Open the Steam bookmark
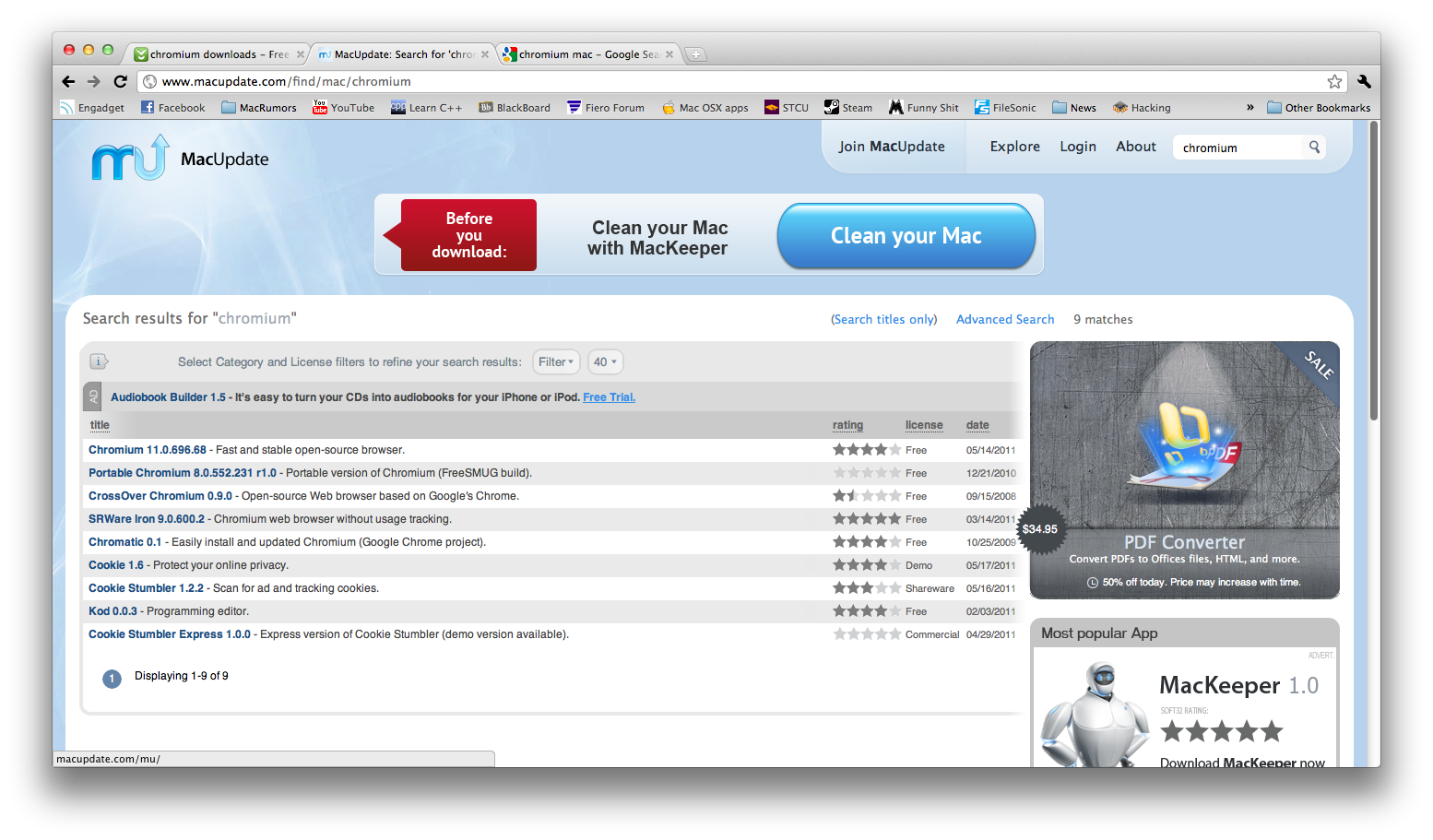The height and width of the screenshot is (840, 1433). point(848,108)
